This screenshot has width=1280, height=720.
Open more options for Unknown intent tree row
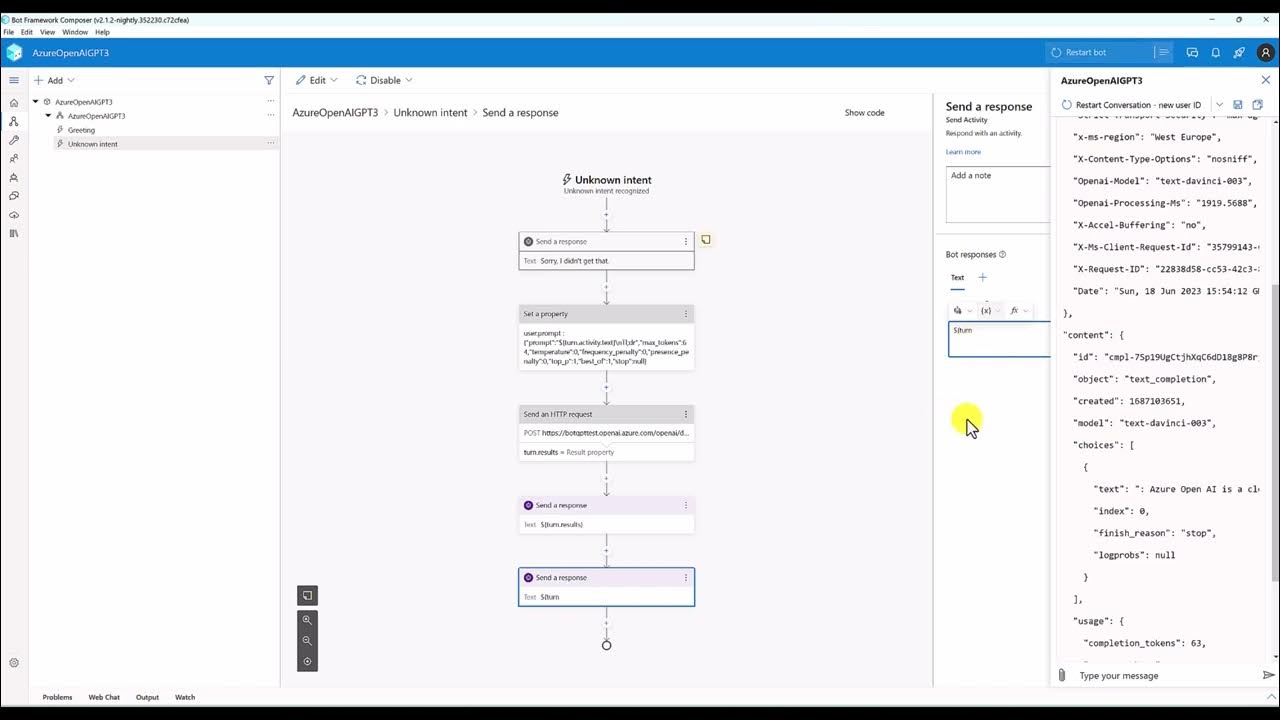(270, 144)
